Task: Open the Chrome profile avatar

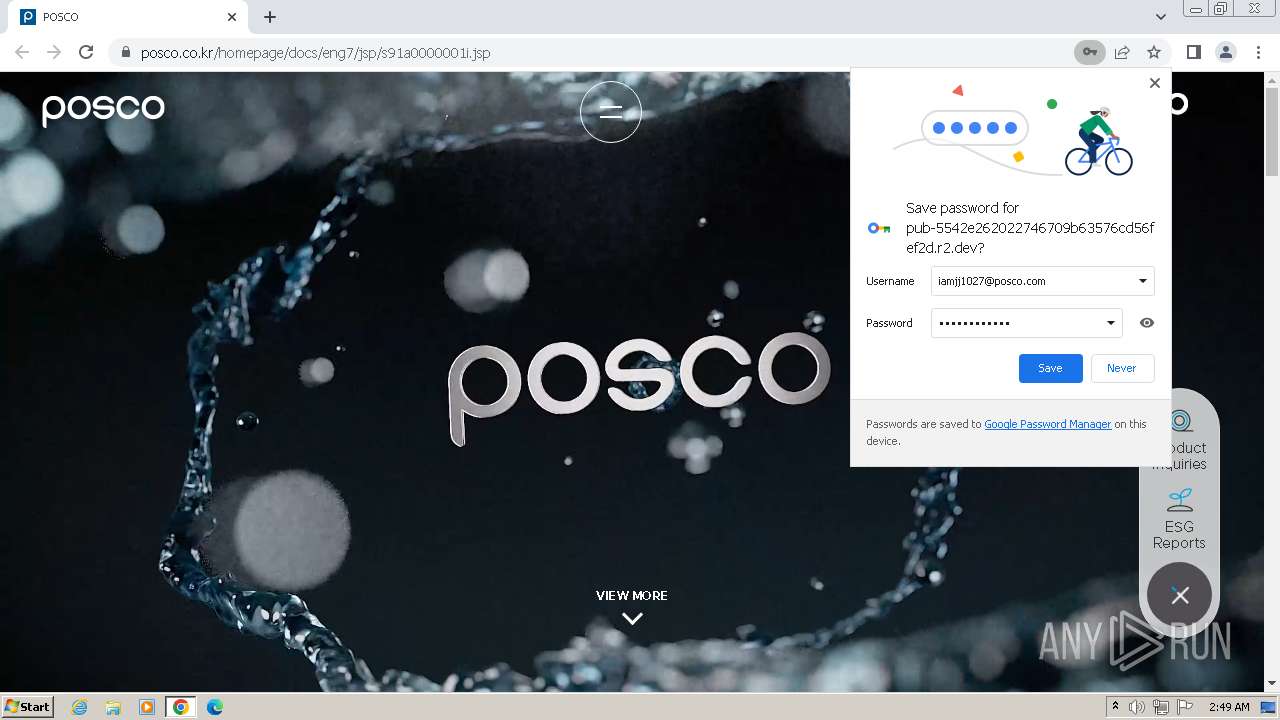Action: coord(1225,52)
